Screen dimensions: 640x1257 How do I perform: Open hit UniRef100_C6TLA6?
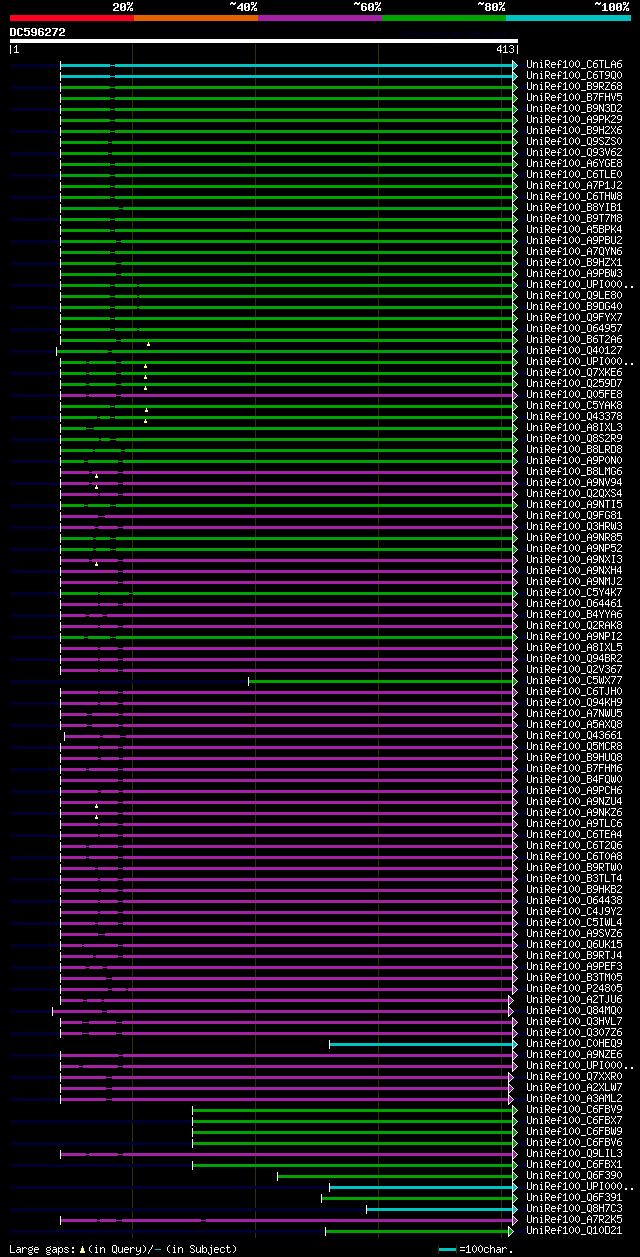574,64
